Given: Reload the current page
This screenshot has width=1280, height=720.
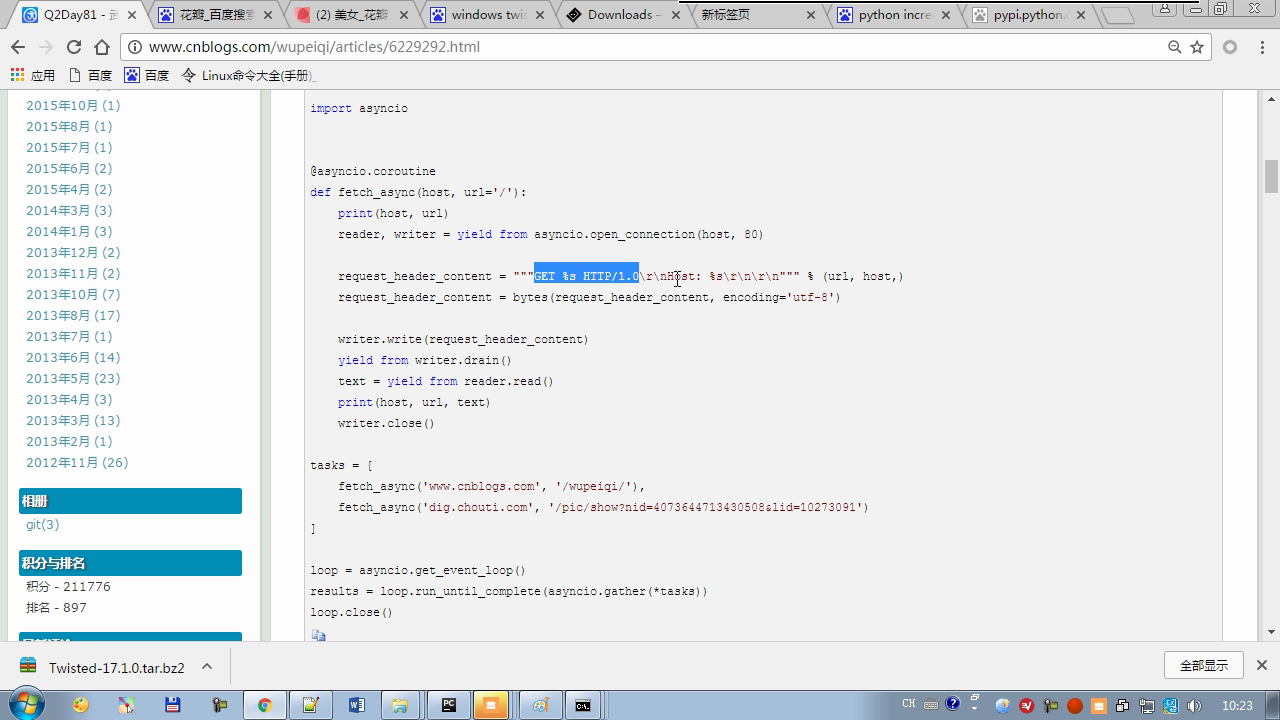Looking at the screenshot, I should [x=73, y=47].
